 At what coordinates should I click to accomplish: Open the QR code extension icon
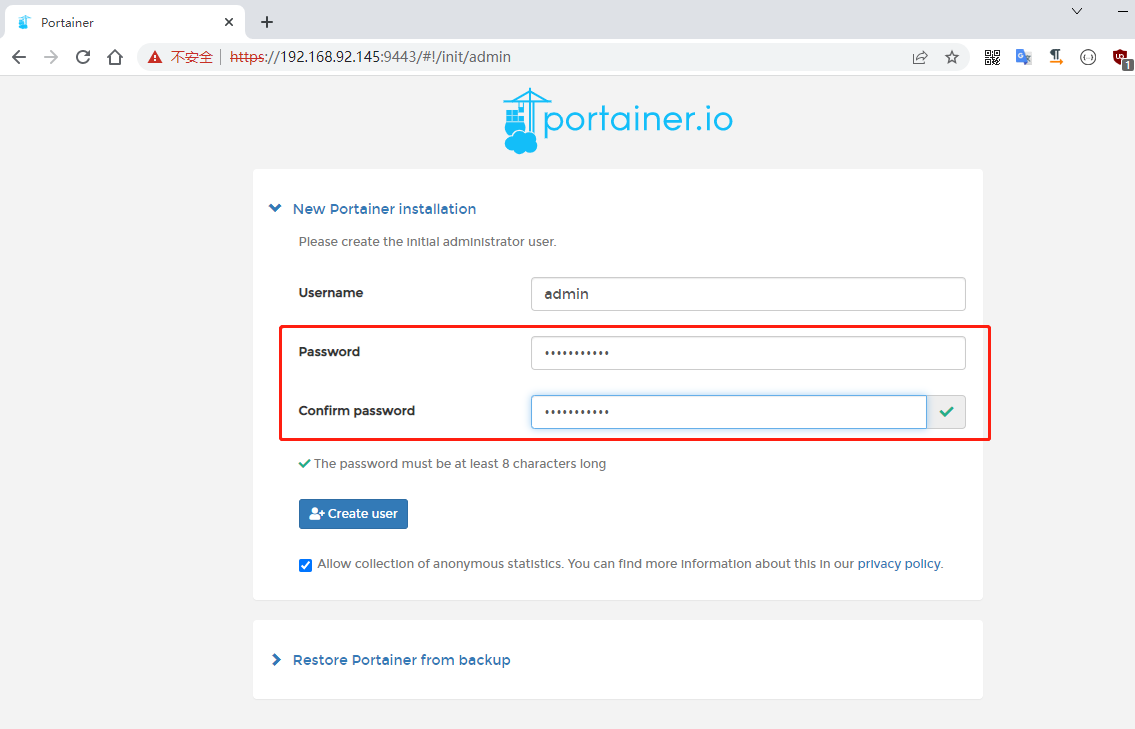coord(992,57)
